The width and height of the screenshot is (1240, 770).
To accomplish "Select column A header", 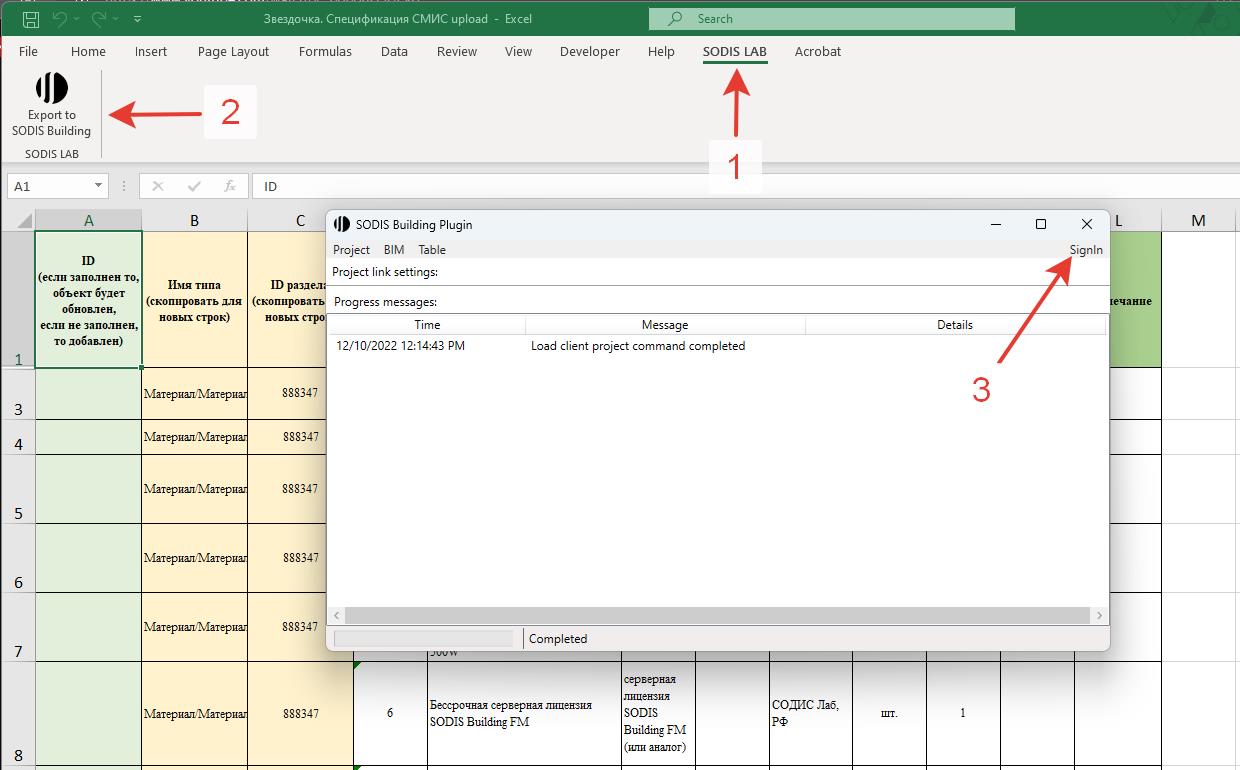I will 88,220.
